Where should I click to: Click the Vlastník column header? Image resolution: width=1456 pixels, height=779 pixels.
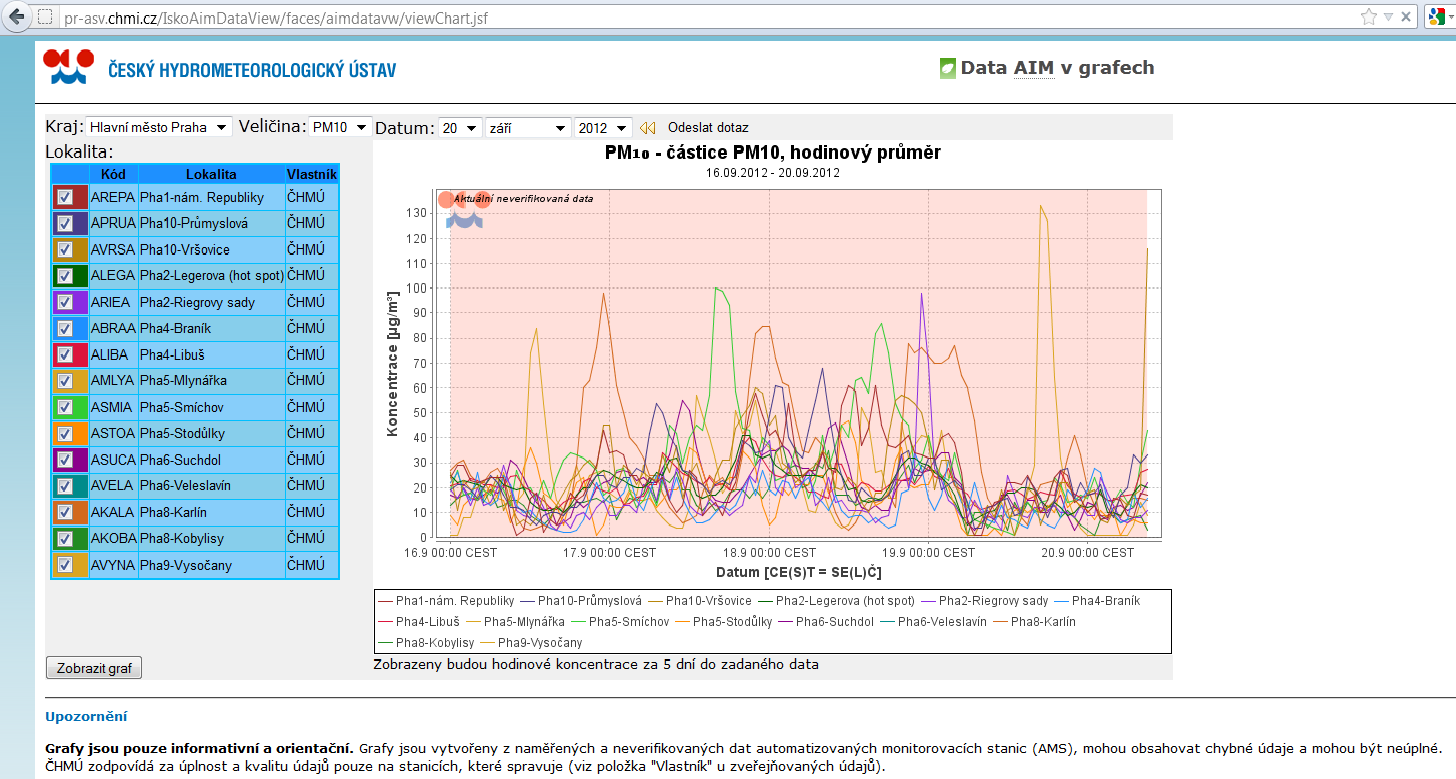[311, 174]
